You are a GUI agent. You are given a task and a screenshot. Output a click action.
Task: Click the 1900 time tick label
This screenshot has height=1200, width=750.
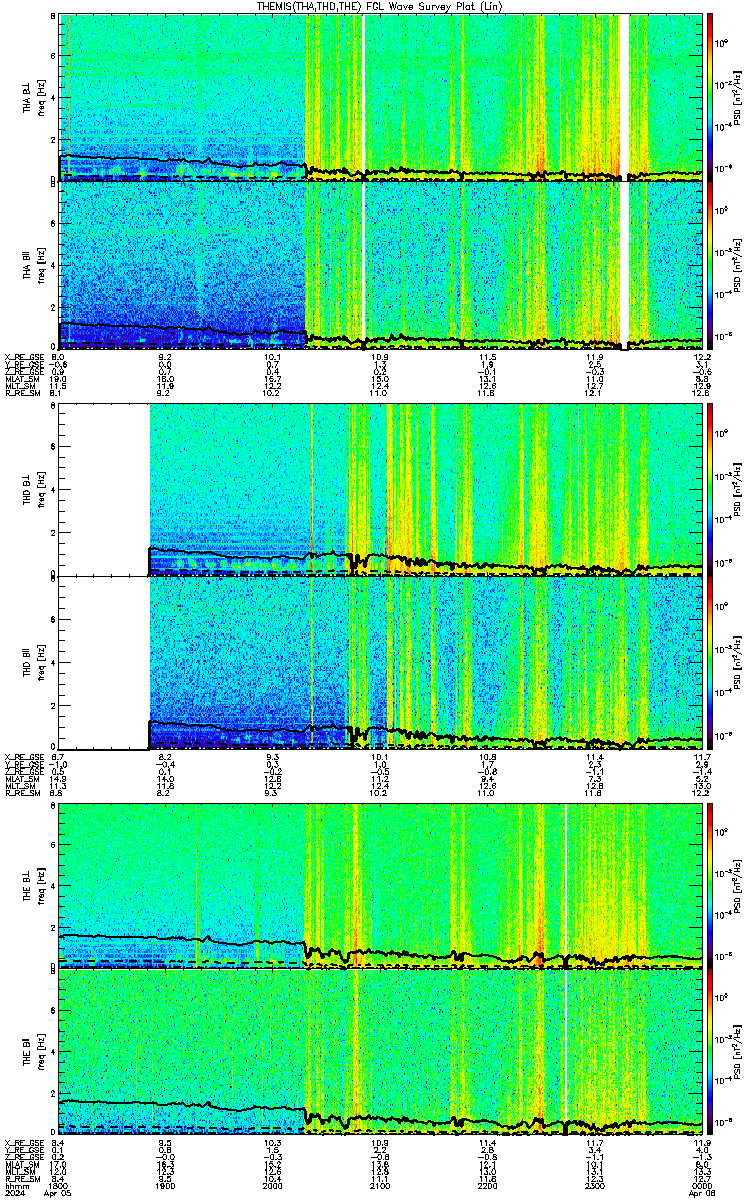pyautogui.click(x=166, y=1185)
